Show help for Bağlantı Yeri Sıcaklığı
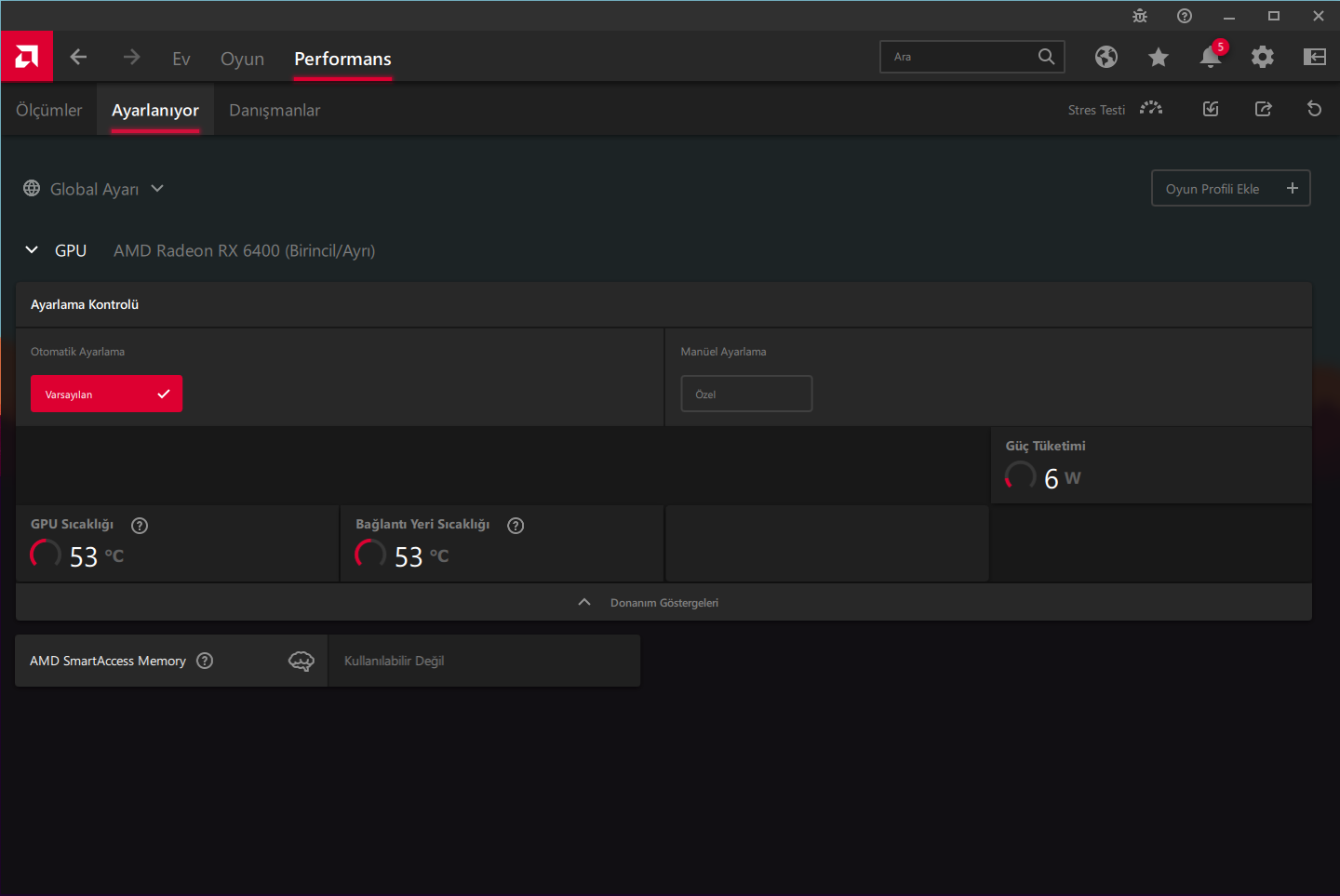 [x=516, y=526]
